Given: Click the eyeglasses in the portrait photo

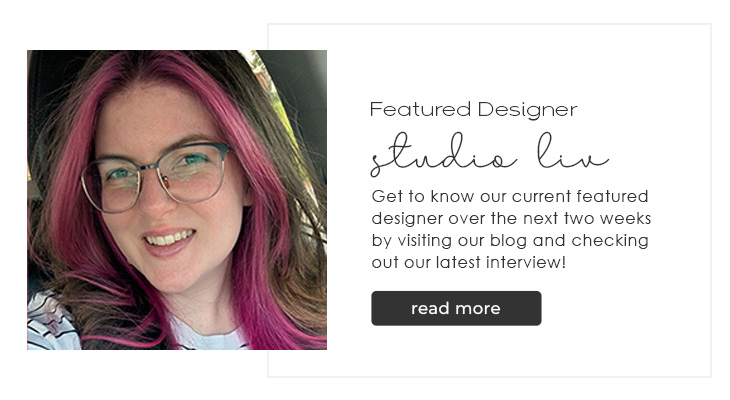Looking at the screenshot, I should click(155, 178).
